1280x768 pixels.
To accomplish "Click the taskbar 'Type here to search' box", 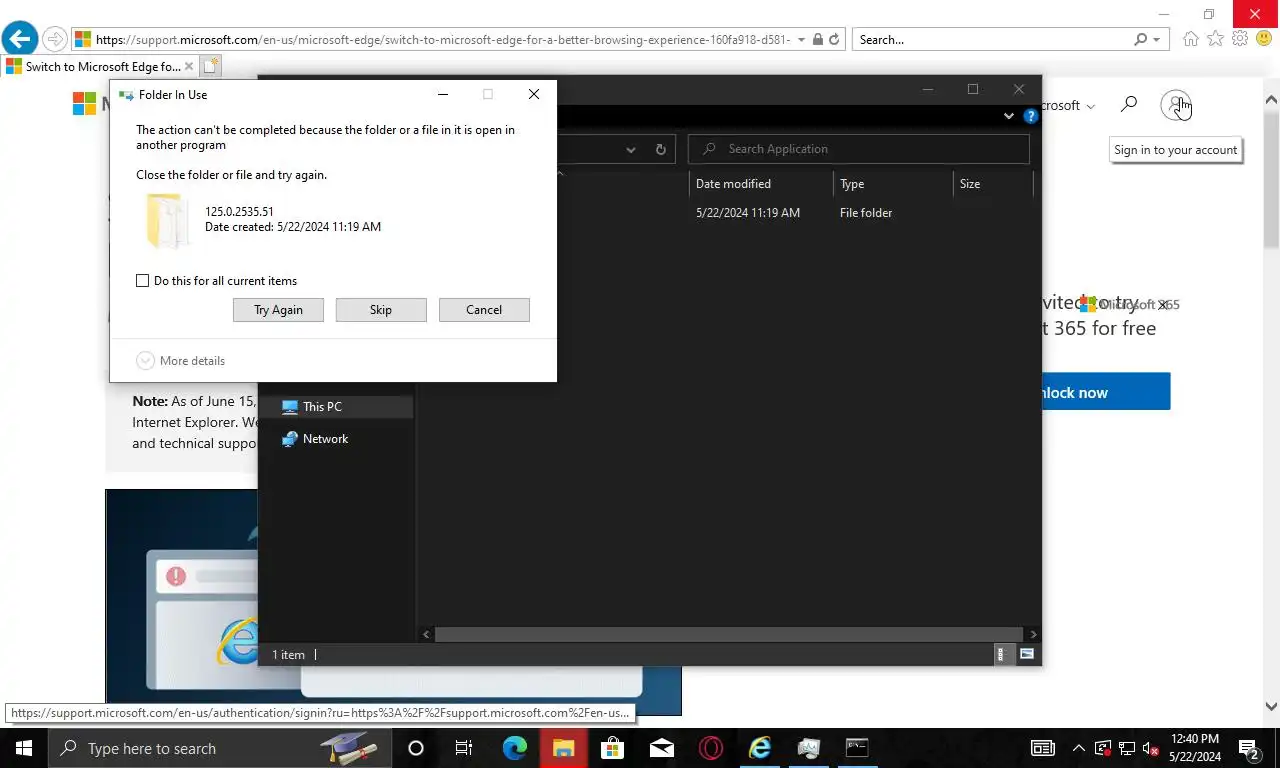I will tap(218, 748).
